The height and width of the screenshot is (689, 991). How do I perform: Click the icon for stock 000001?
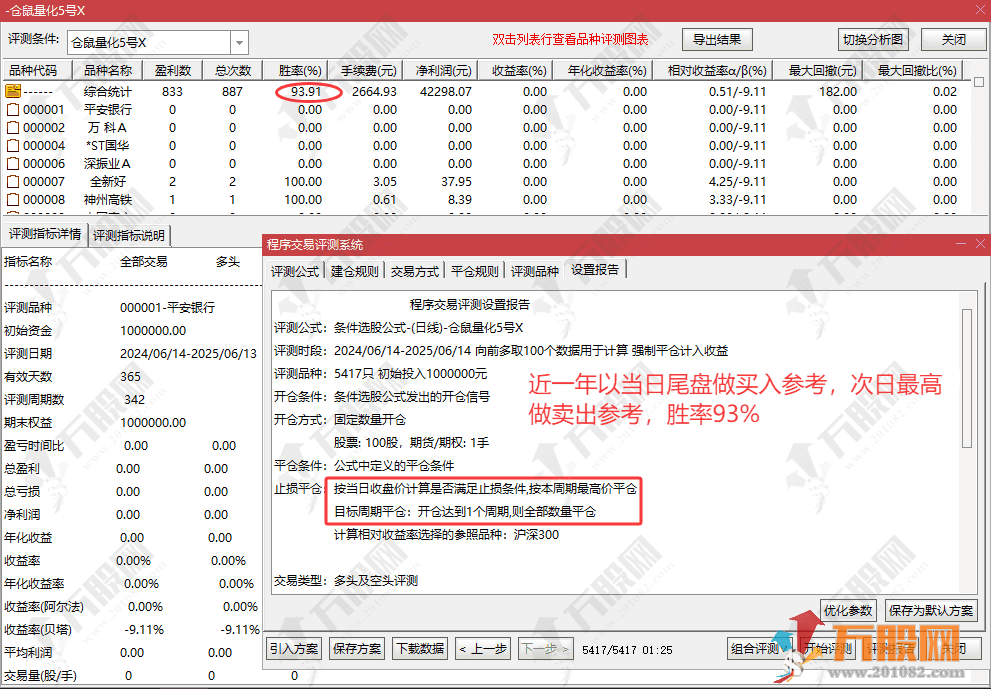13,109
